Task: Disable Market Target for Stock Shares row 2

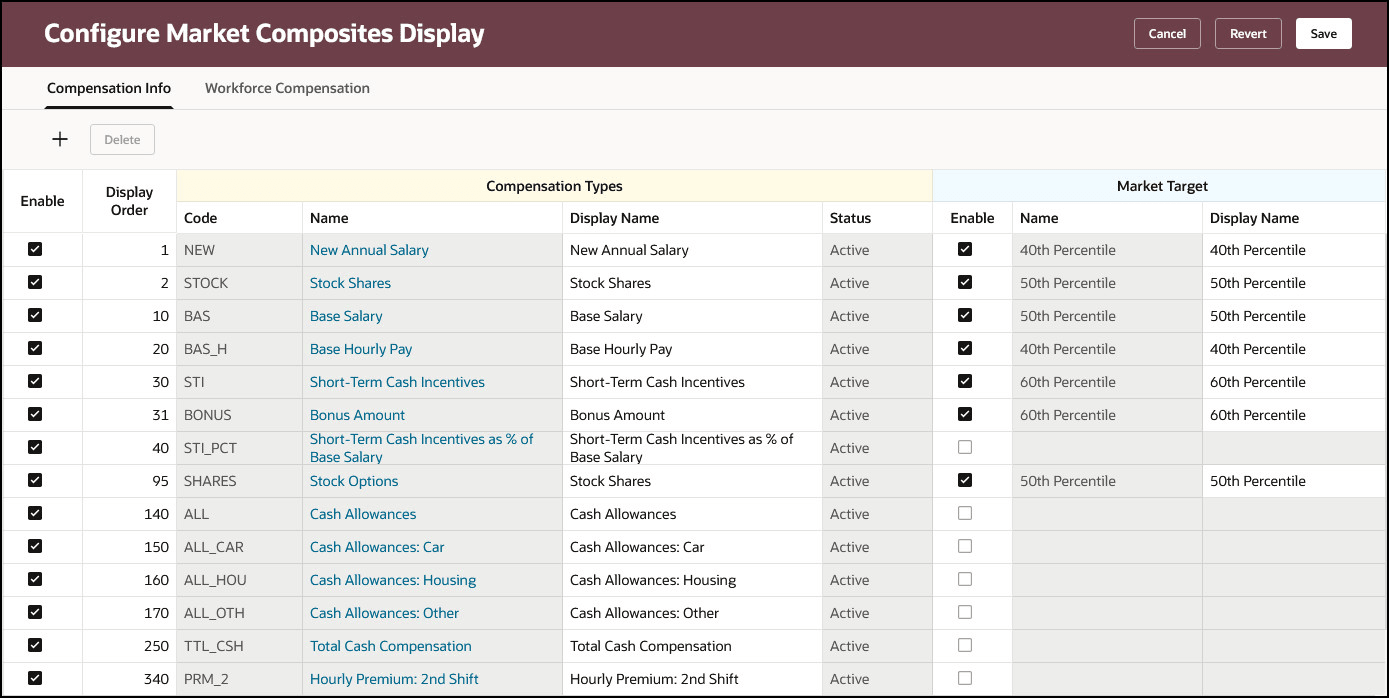Action: pyautogui.click(x=965, y=282)
